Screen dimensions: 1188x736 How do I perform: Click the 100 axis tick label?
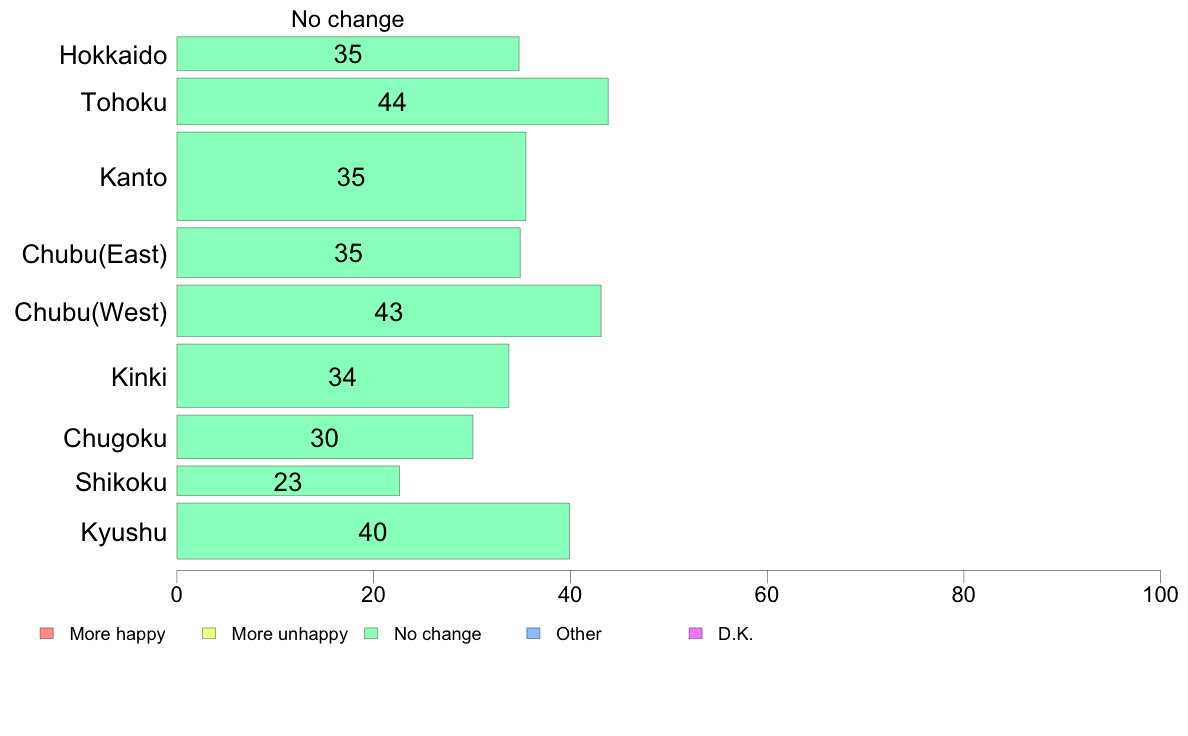1160,595
